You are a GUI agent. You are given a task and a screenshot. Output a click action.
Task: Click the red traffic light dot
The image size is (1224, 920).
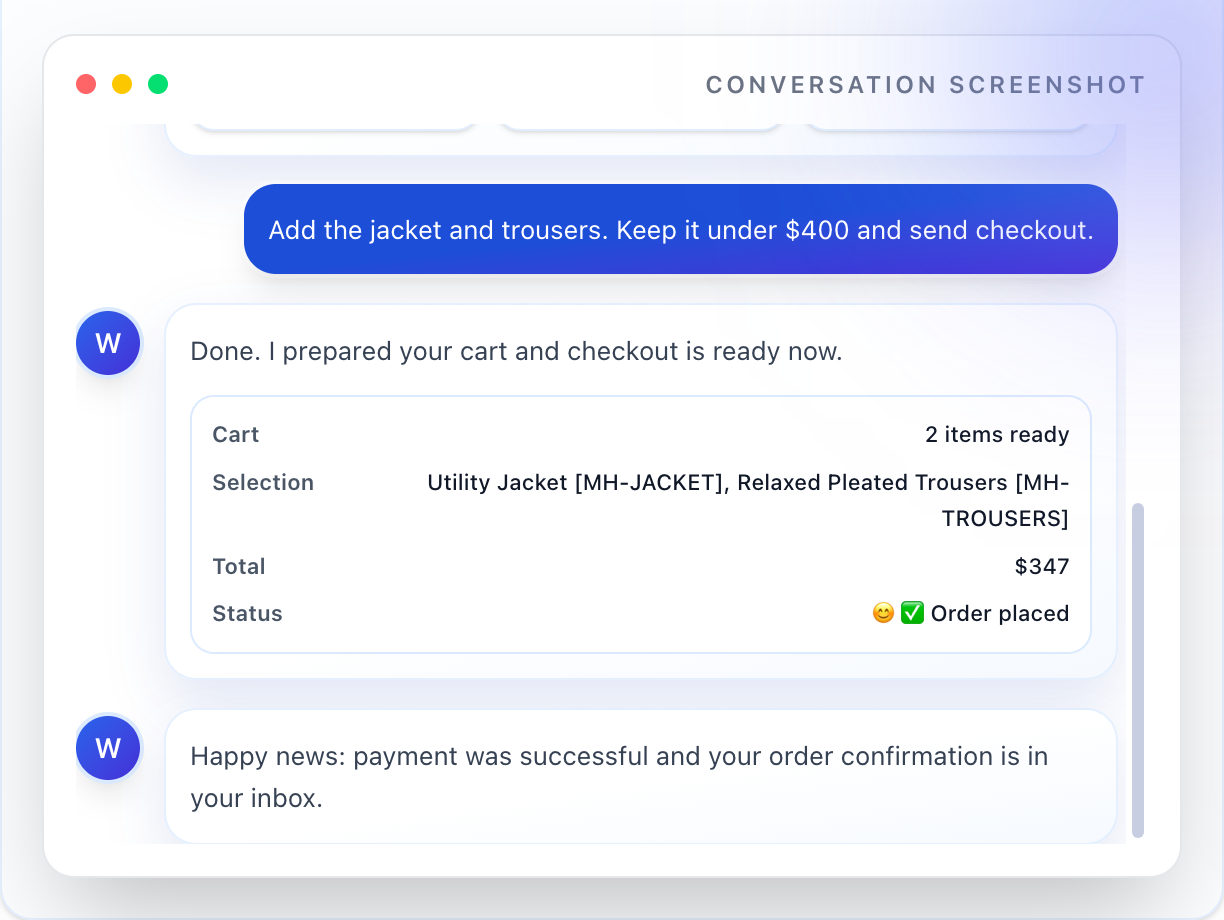pos(86,84)
